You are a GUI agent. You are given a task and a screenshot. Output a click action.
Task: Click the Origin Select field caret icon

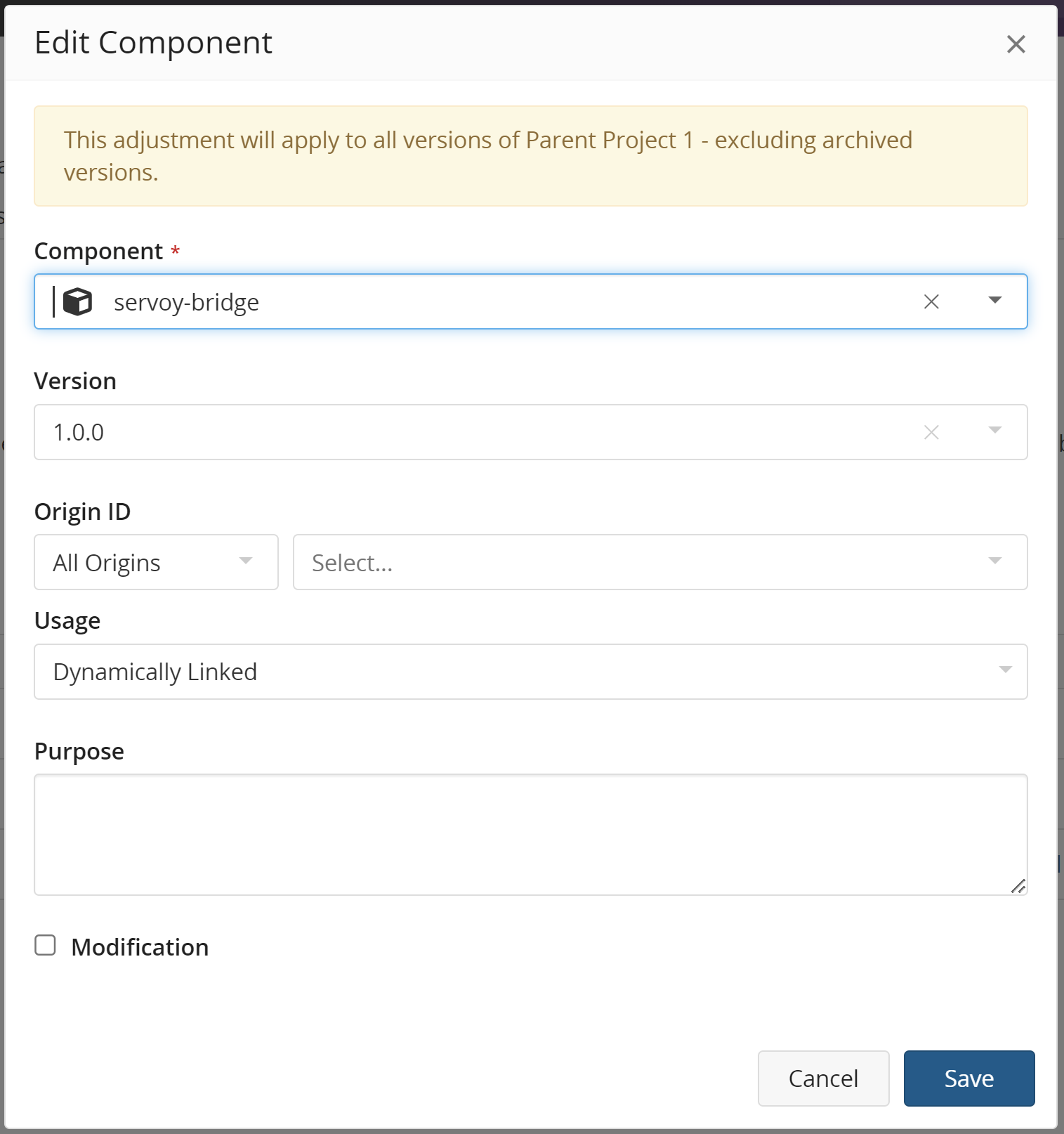tap(995, 561)
